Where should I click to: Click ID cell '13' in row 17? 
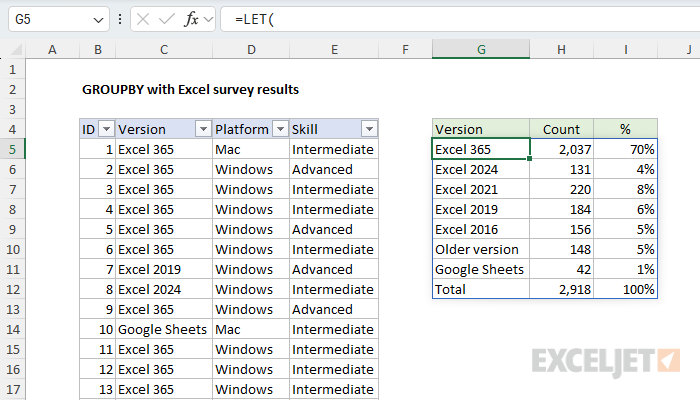coord(98,390)
